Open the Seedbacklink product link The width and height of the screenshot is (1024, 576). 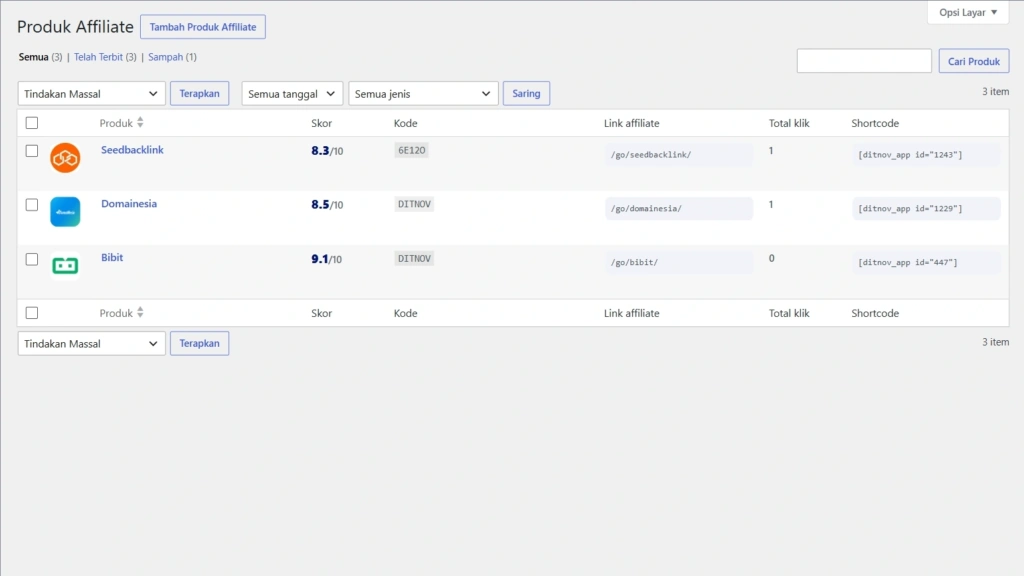coord(132,150)
